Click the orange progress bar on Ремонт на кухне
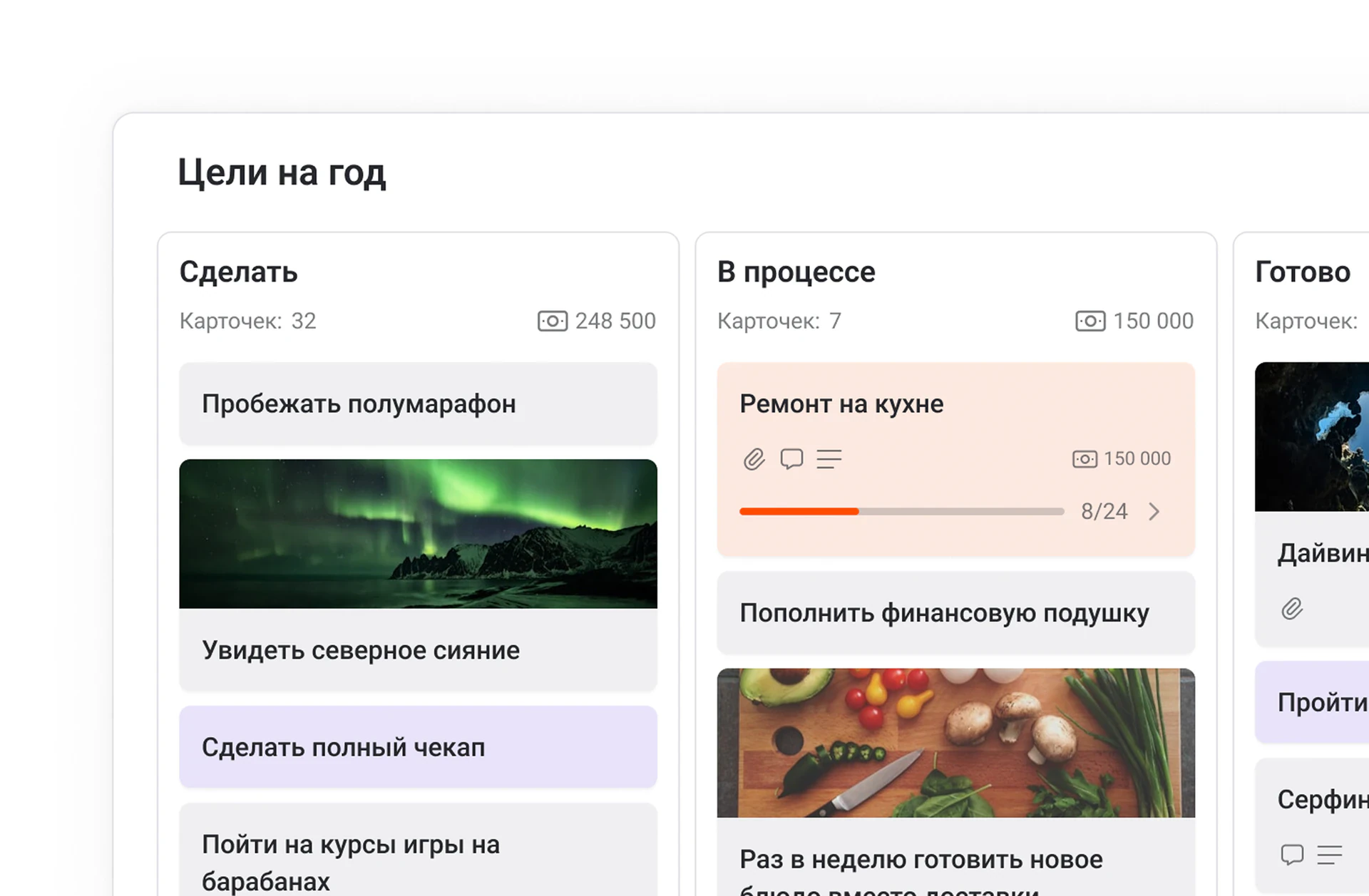This screenshot has height=896, width=1369. pyautogui.click(x=799, y=512)
